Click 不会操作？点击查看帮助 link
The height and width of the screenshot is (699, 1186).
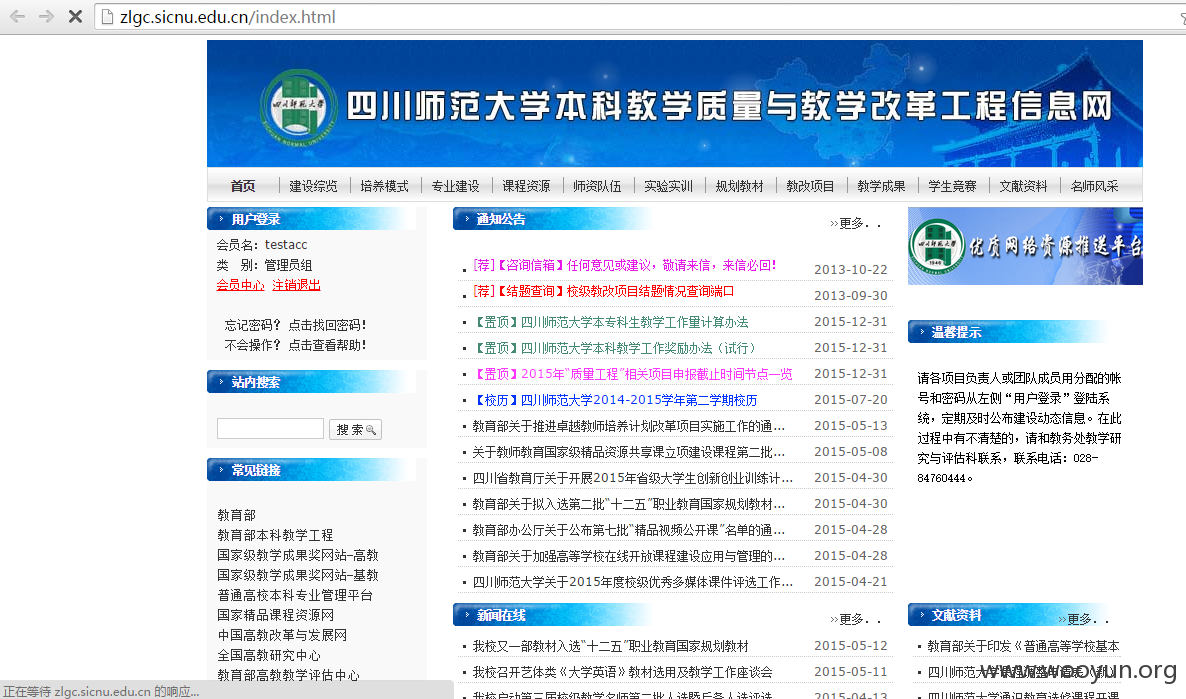pyautogui.click(x=296, y=345)
